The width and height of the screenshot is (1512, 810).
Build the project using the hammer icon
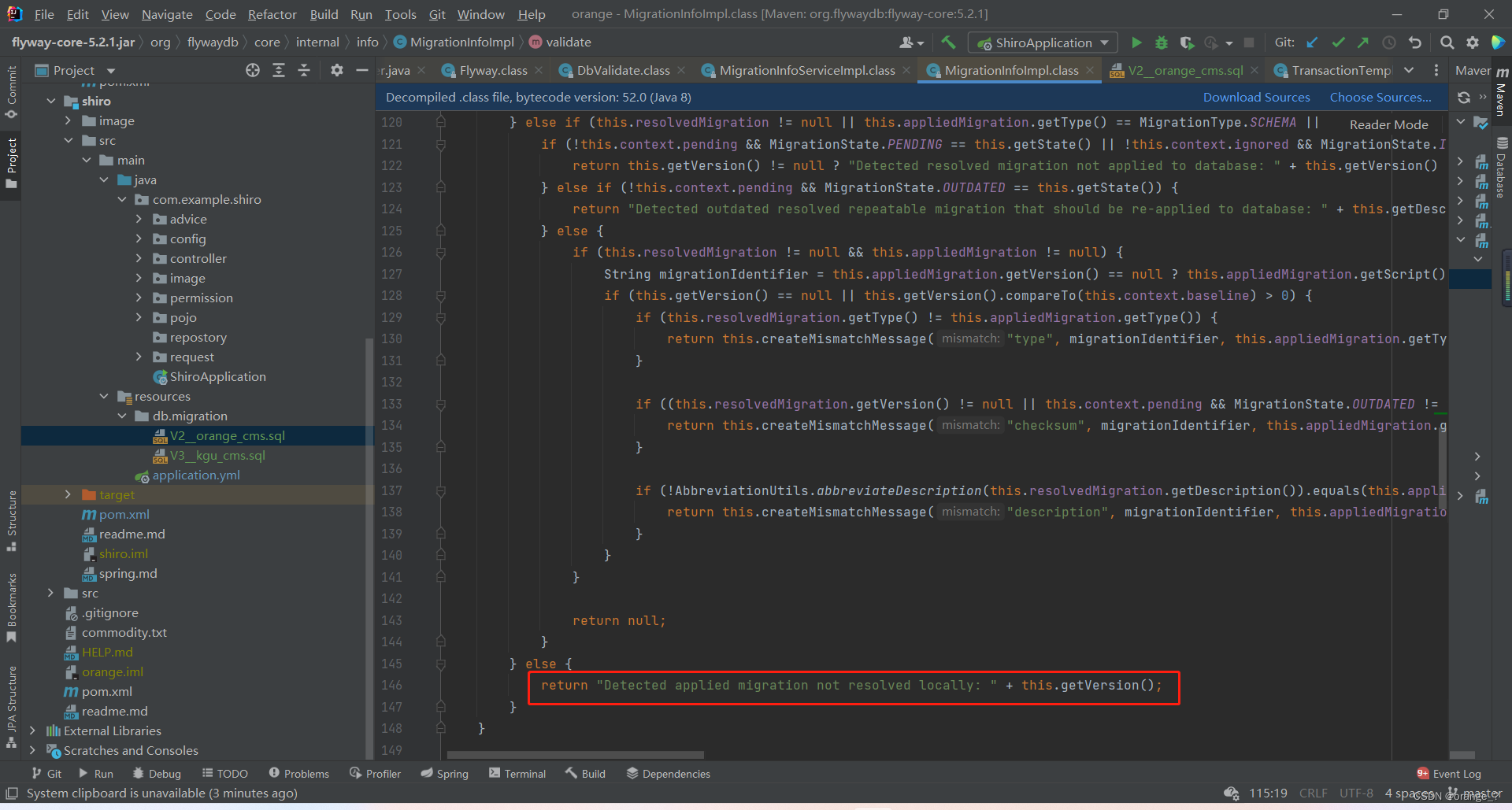948,43
